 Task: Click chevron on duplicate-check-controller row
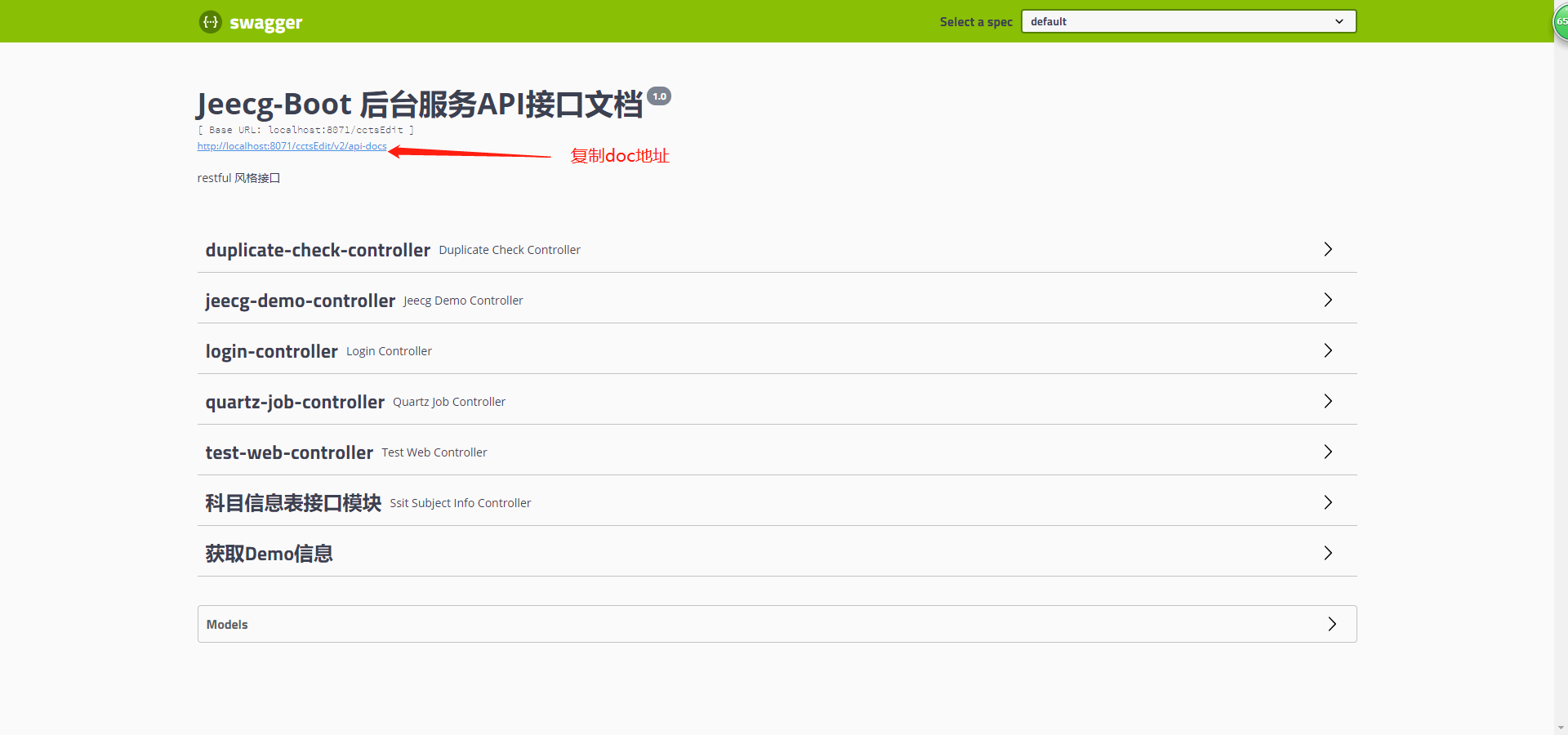[1328, 249]
